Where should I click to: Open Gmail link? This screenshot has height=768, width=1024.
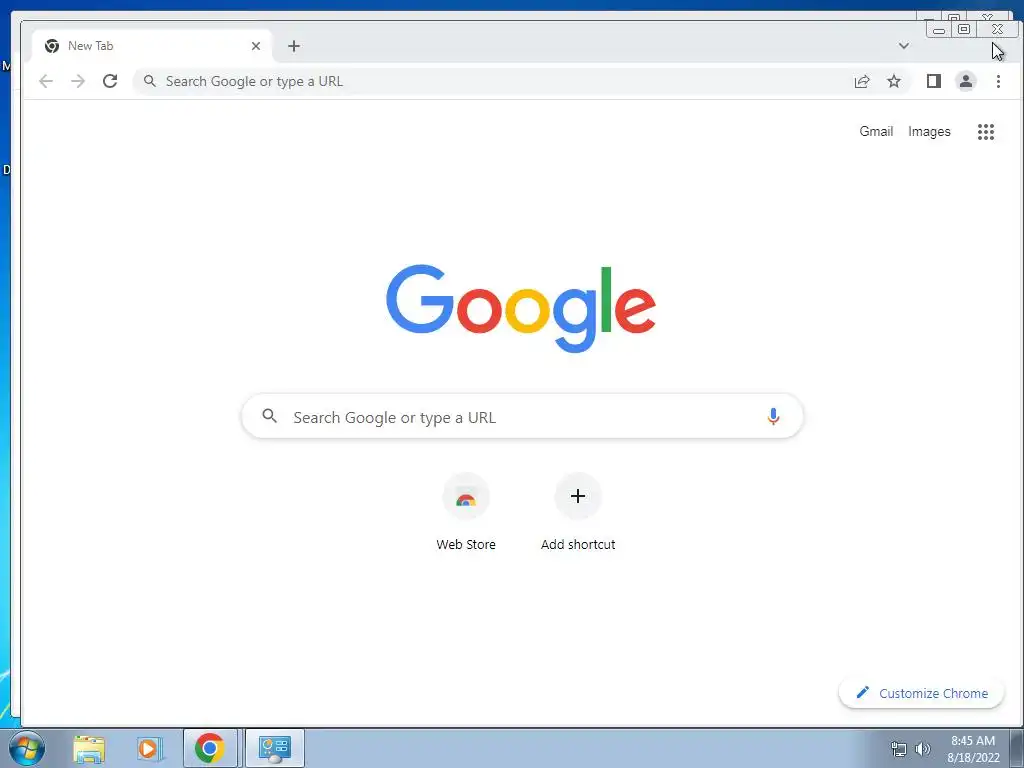876,131
